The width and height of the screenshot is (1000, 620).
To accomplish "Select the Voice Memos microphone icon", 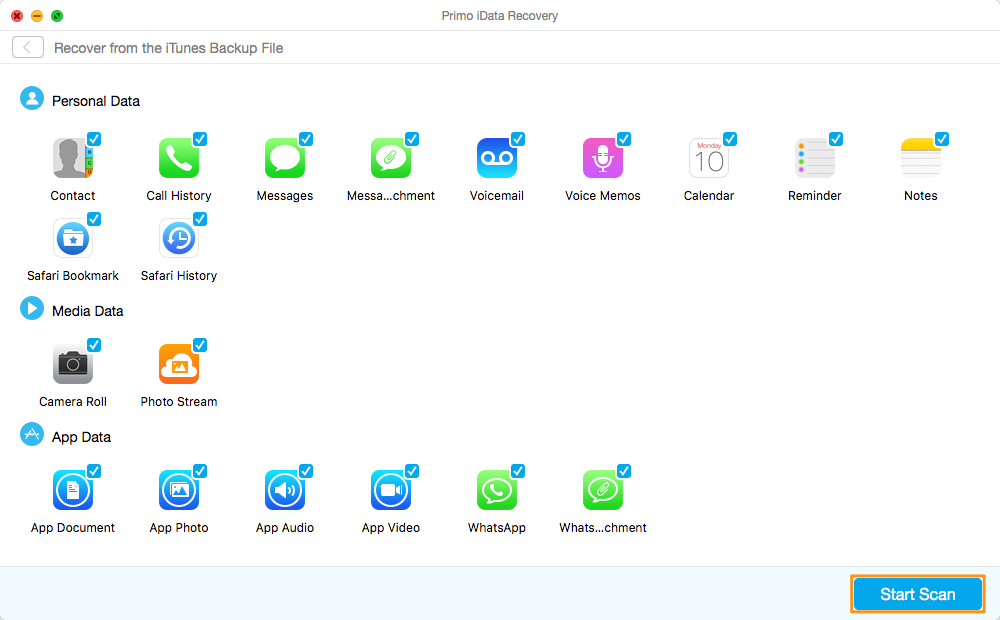I will [x=602, y=158].
